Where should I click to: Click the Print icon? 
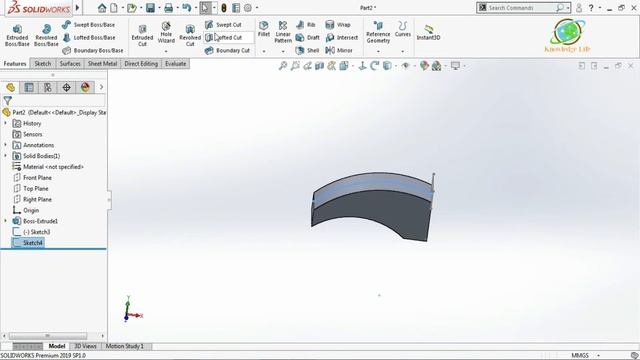coord(169,8)
